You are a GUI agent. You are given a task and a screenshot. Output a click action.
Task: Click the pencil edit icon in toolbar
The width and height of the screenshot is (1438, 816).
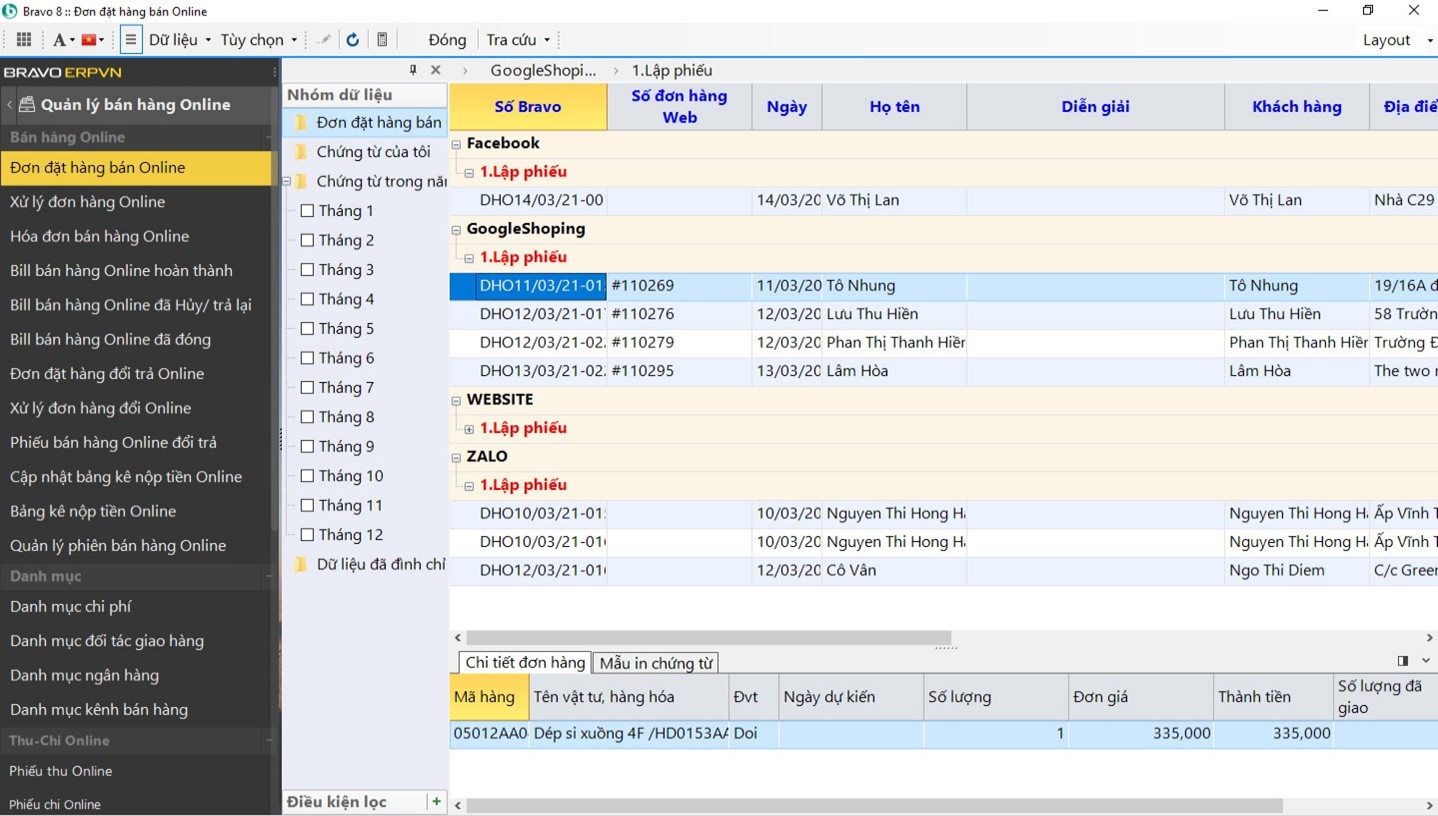pos(324,40)
